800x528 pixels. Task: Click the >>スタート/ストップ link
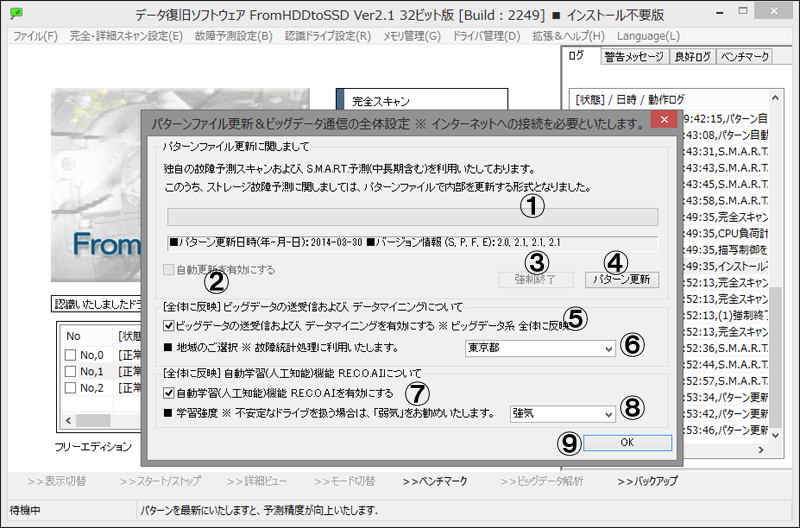point(160,481)
